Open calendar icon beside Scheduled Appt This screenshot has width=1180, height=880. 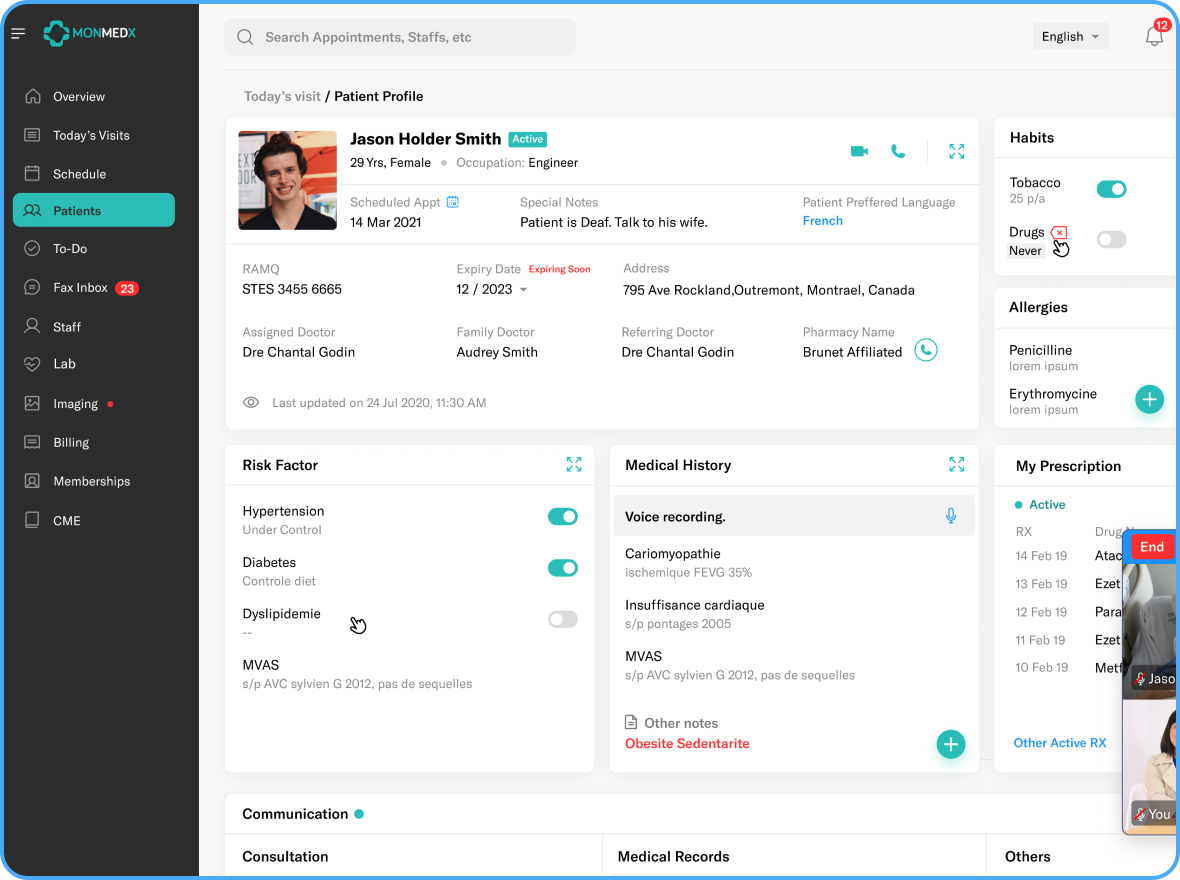[x=453, y=202]
